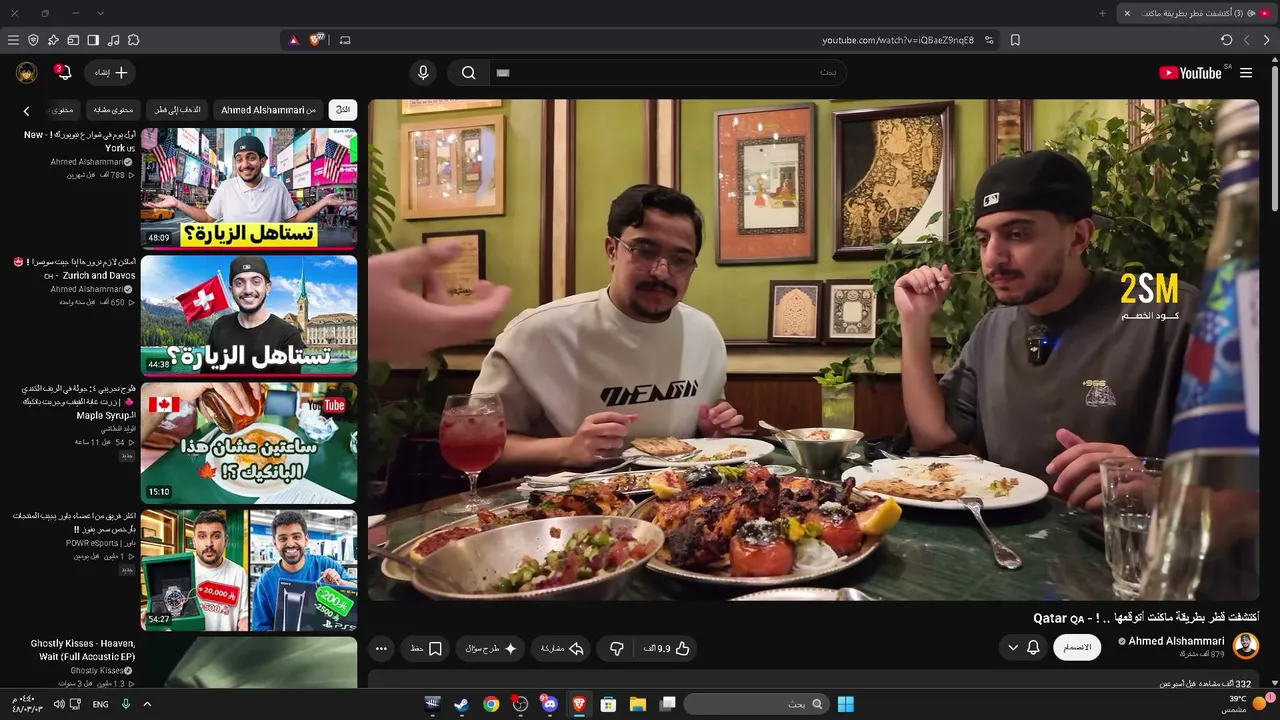
Task: Open the Windows Start button
Action: tap(846, 704)
